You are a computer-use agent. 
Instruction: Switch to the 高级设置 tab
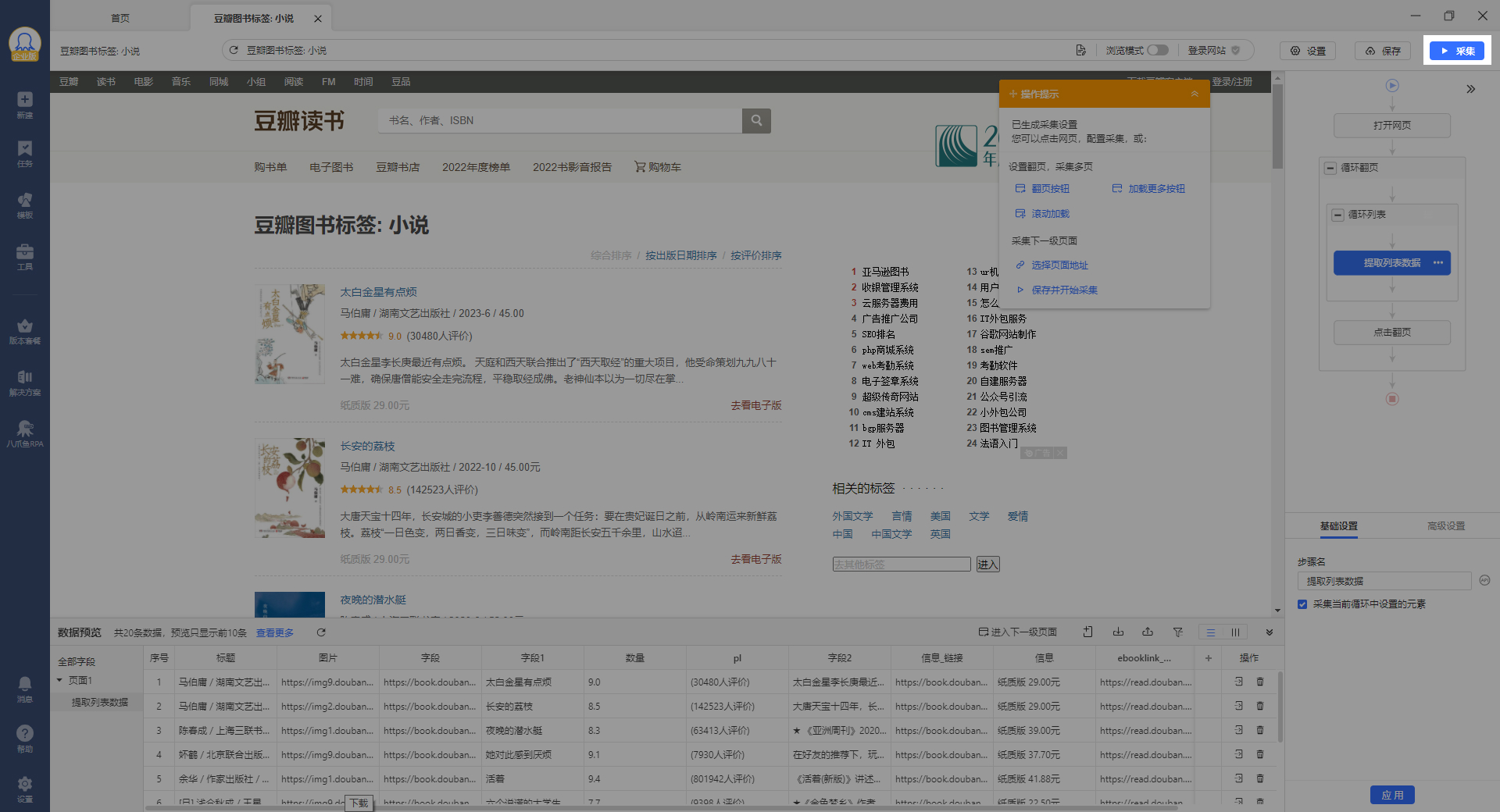[x=1445, y=526]
